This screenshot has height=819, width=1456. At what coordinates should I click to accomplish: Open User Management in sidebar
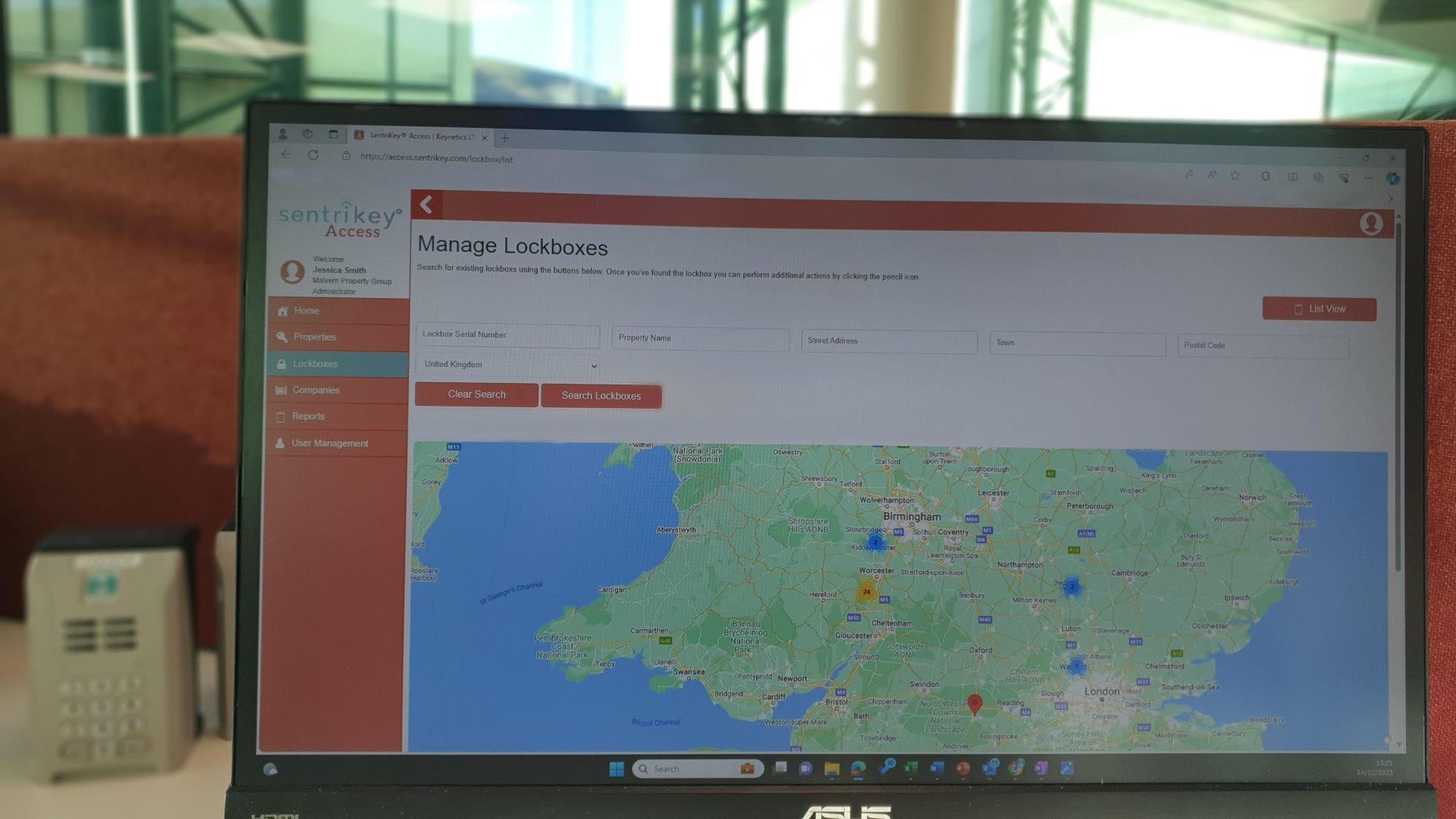(x=329, y=444)
